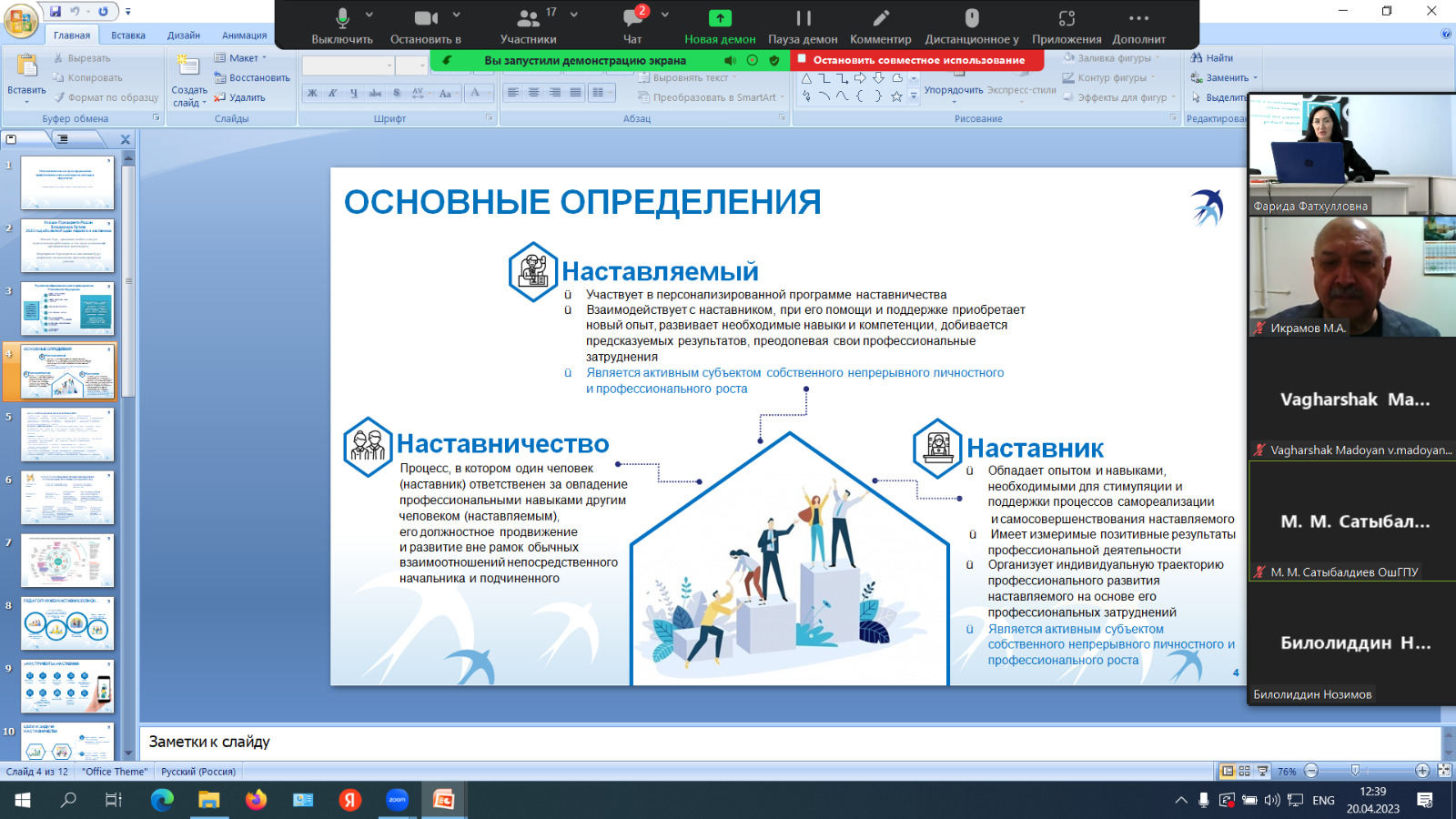The height and width of the screenshot is (819, 1456).
Task: Select slide 8 thumbnail
Action: tap(67, 623)
